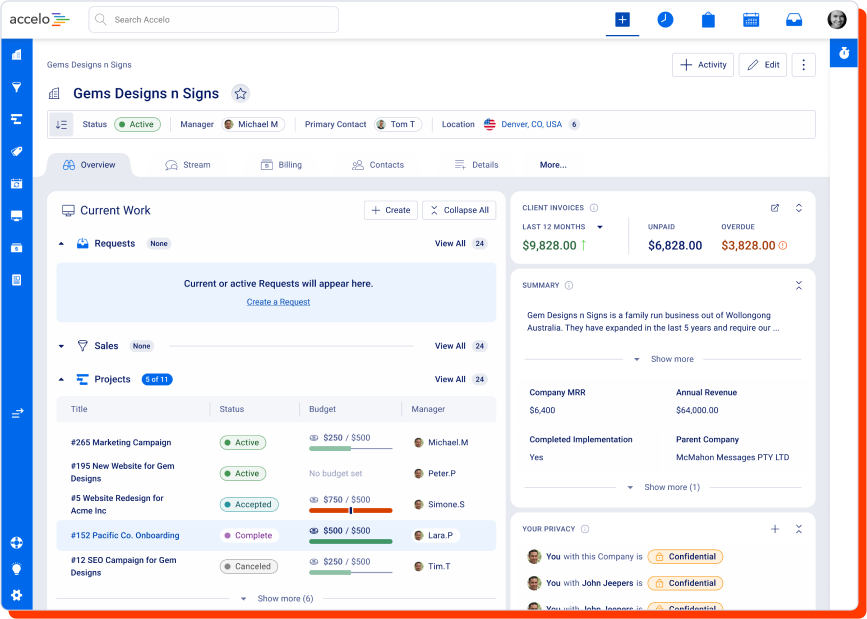This screenshot has width=867, height=619.
Task: Click the lightbulb icon in sidebar
Action: 17,569
